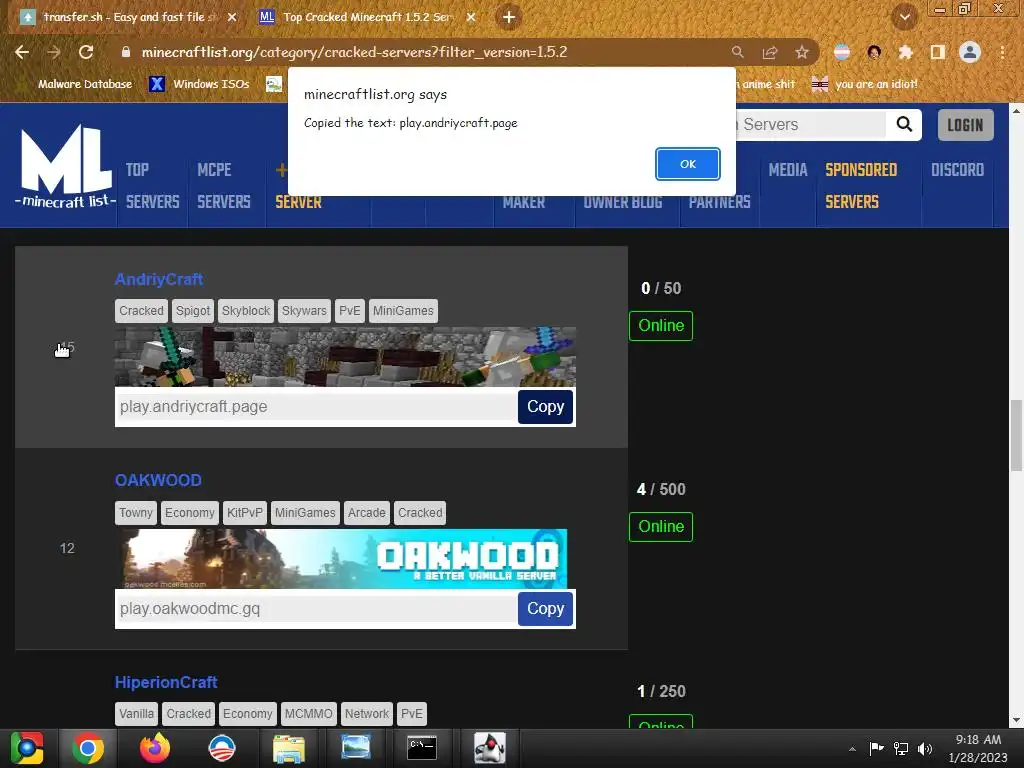This screenshot has width=1024, height=768.
Task: Bookmark page with star icon
Action: (802, 52)
